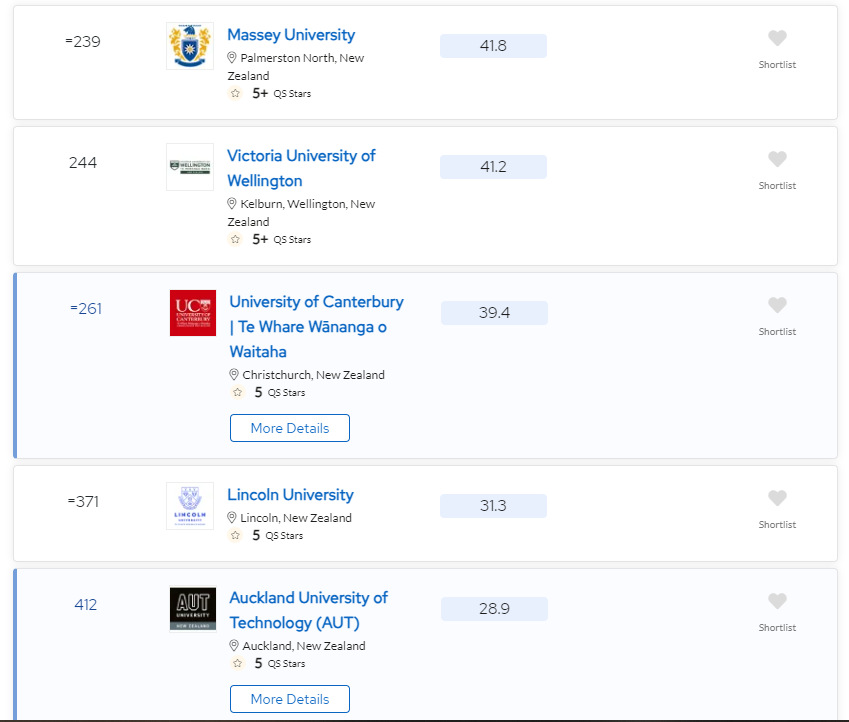Click QS Stars icon for Massey University
Image resolution: width=849 pixels, height=722 pixels.
[235, 93]
